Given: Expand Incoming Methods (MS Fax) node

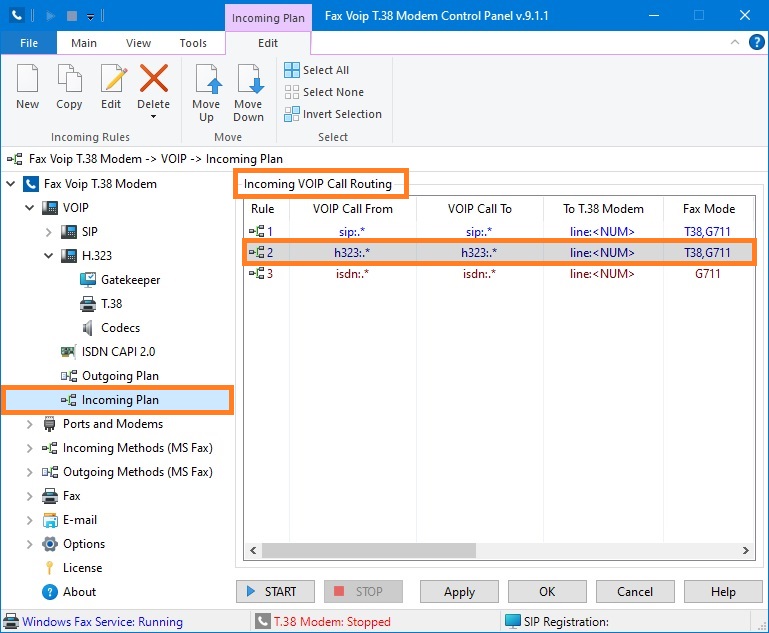Looking at the screenshot, I should [30, 448].
